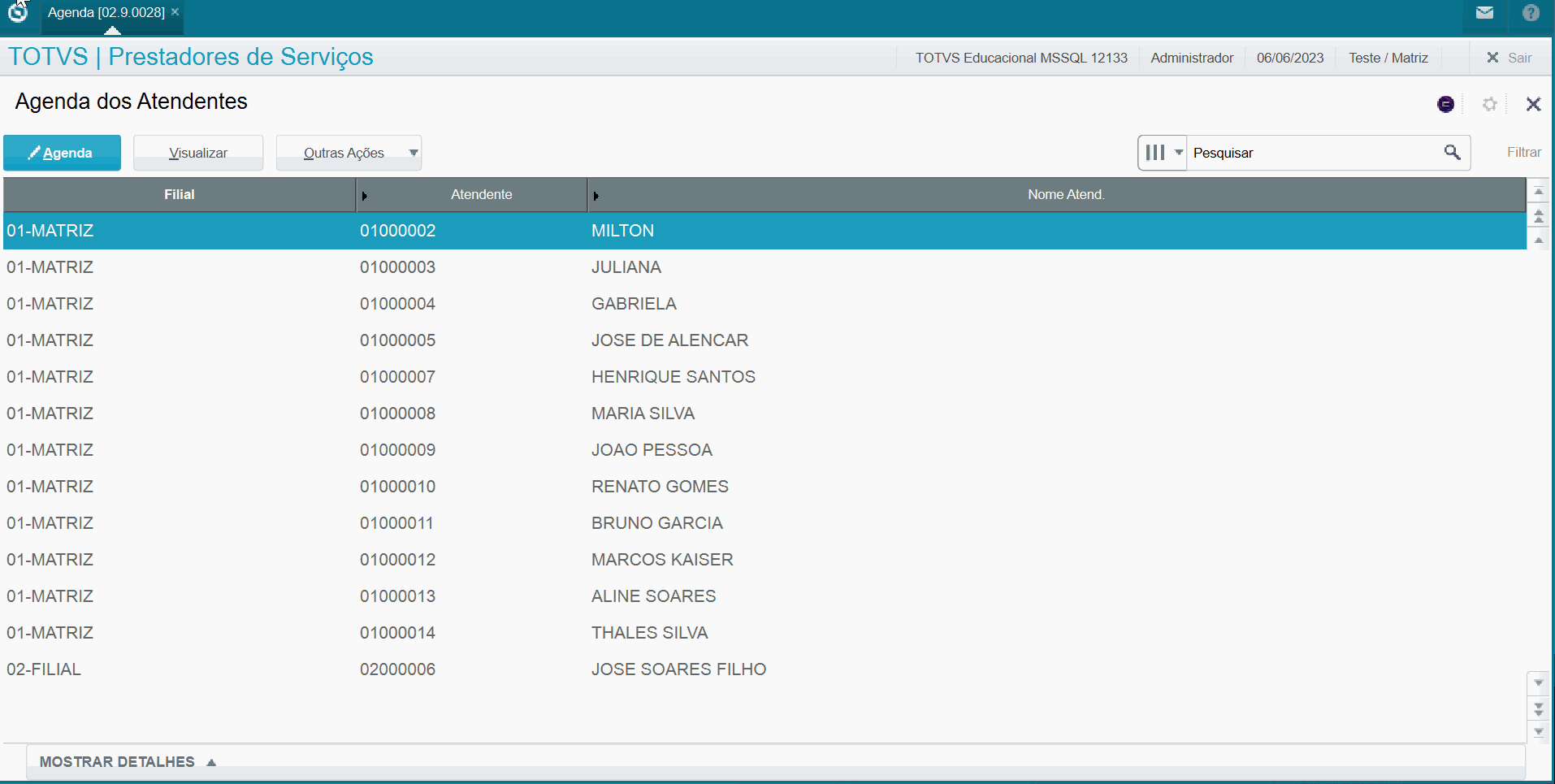The height and width of the screenshot is (784, 1555).
Task: Select the JOSE DE ALENCAR row
Action: (x=765, y=340)
